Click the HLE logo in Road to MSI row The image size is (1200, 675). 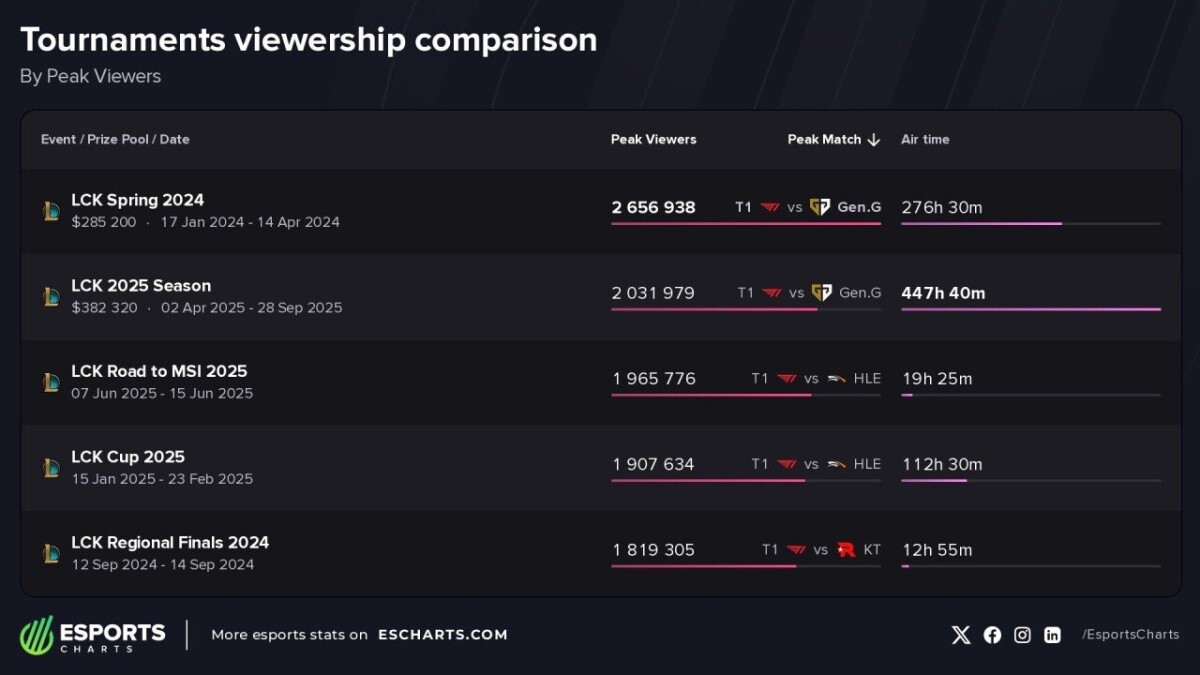[x=837, y=379]
